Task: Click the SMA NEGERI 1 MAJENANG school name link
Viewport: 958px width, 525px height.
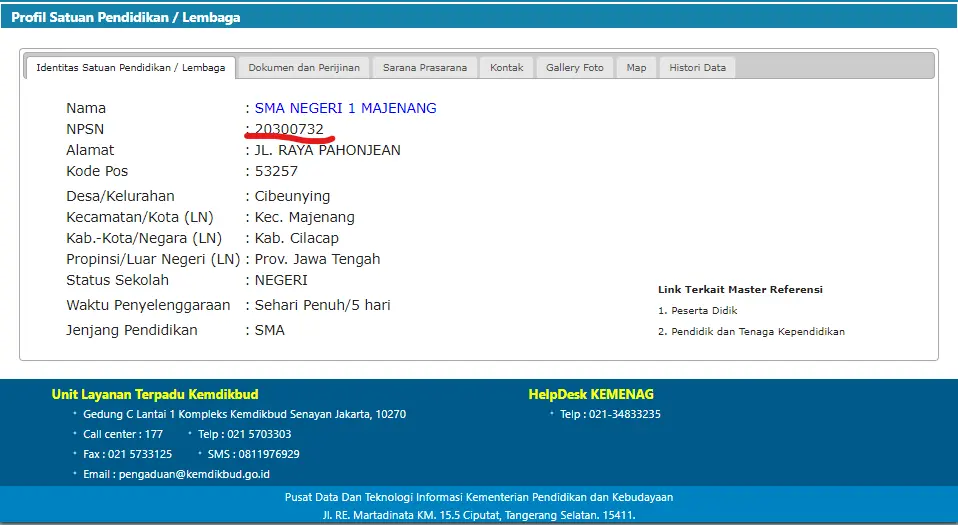Action: [x=345, y=108]
